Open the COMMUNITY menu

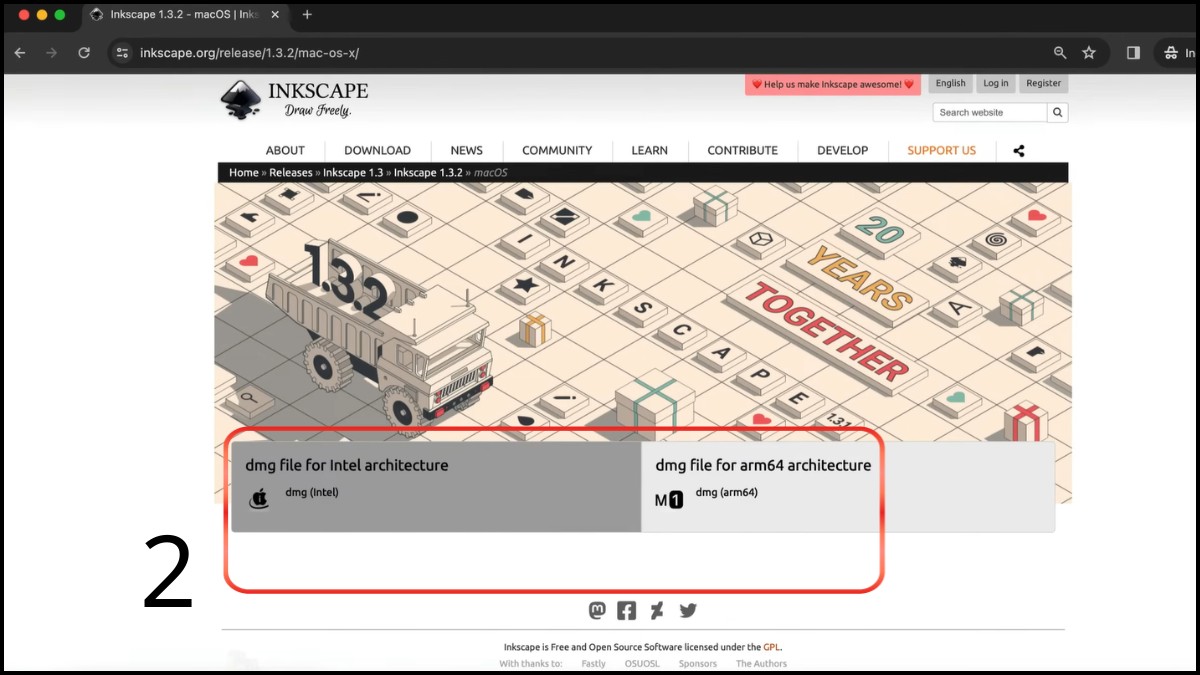click(557, 151)
